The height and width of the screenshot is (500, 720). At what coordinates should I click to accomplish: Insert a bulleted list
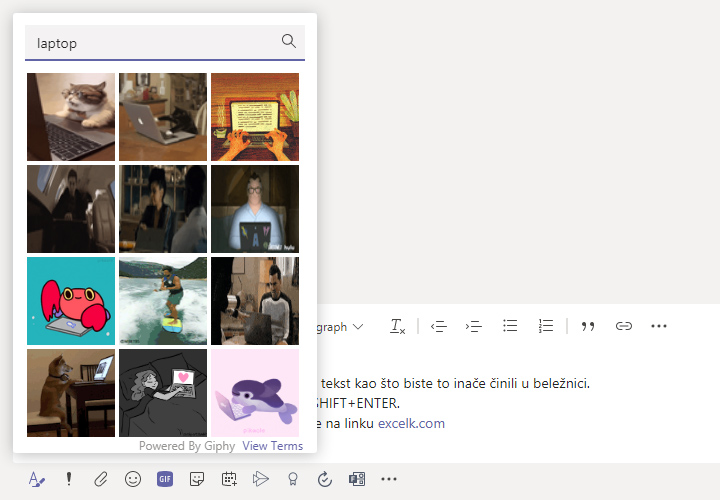tap(510, 326)
